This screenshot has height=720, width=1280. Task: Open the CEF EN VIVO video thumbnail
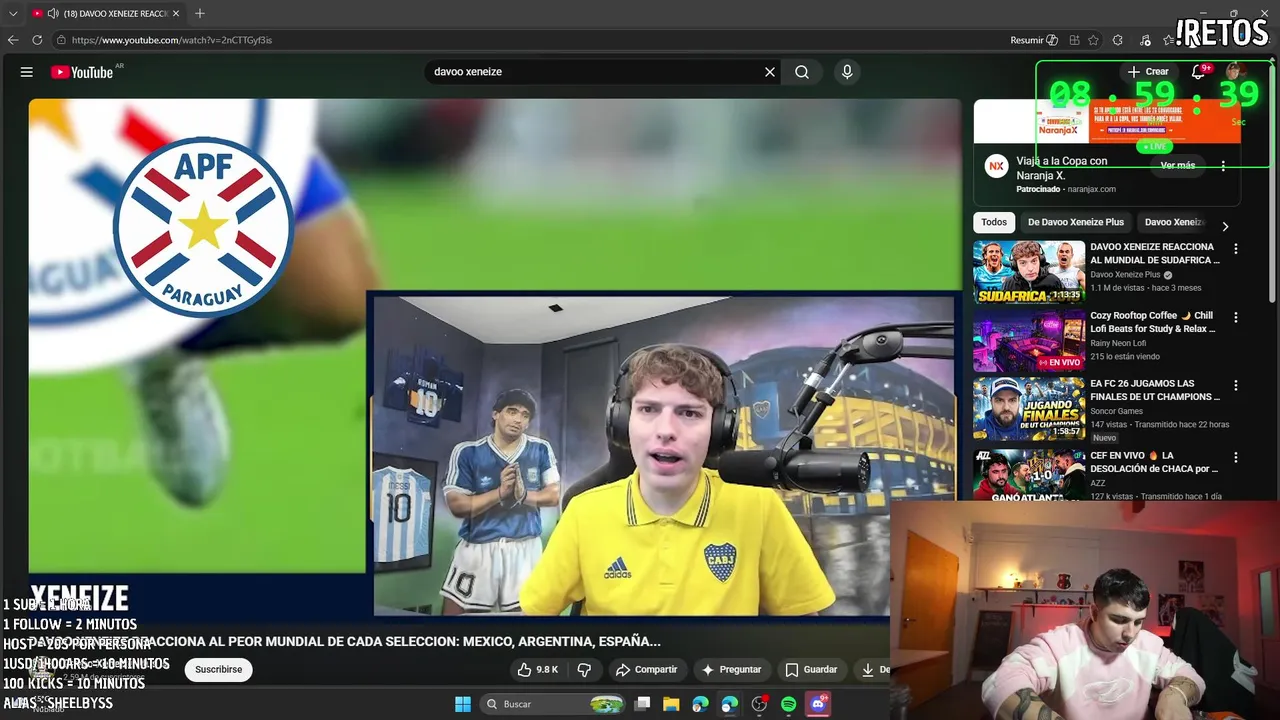[x=1029, y=474]
